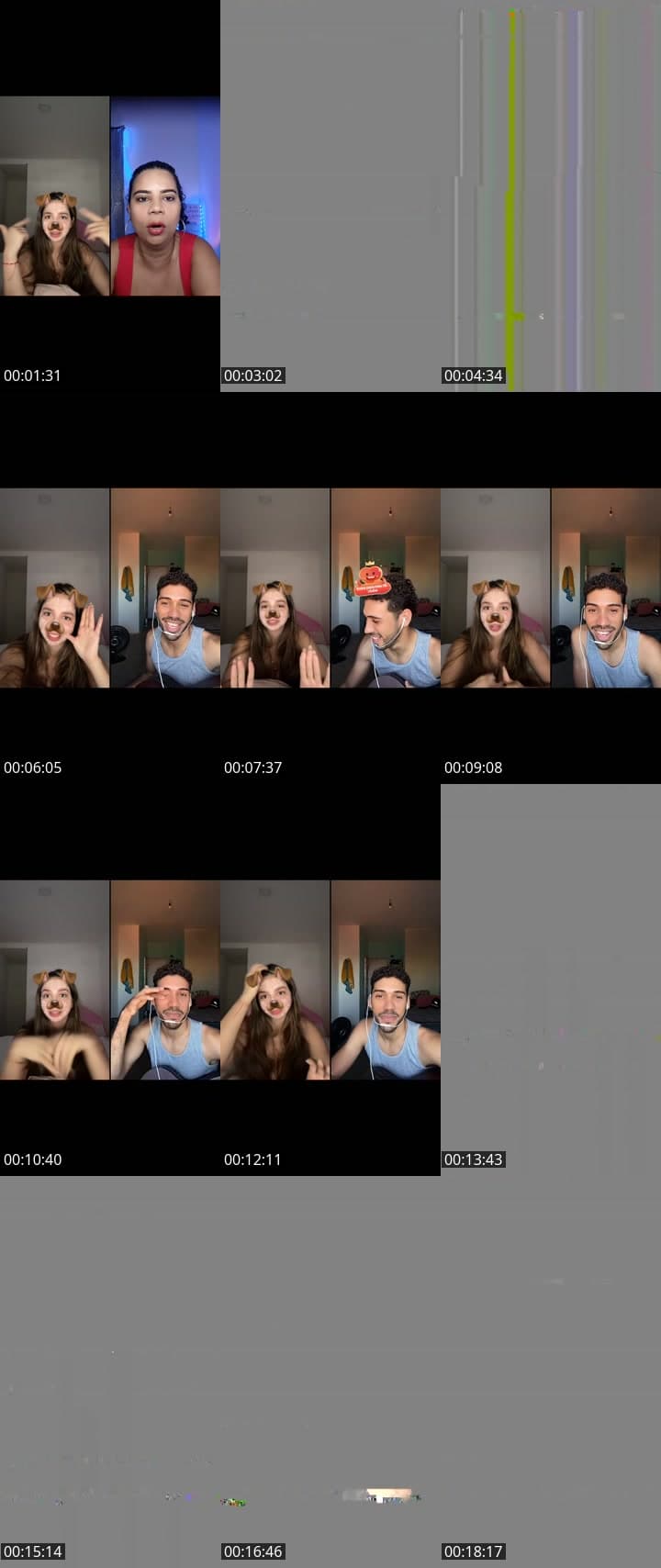
Task: Click the 00:10:40 timestamp label
Action: 33,1159
